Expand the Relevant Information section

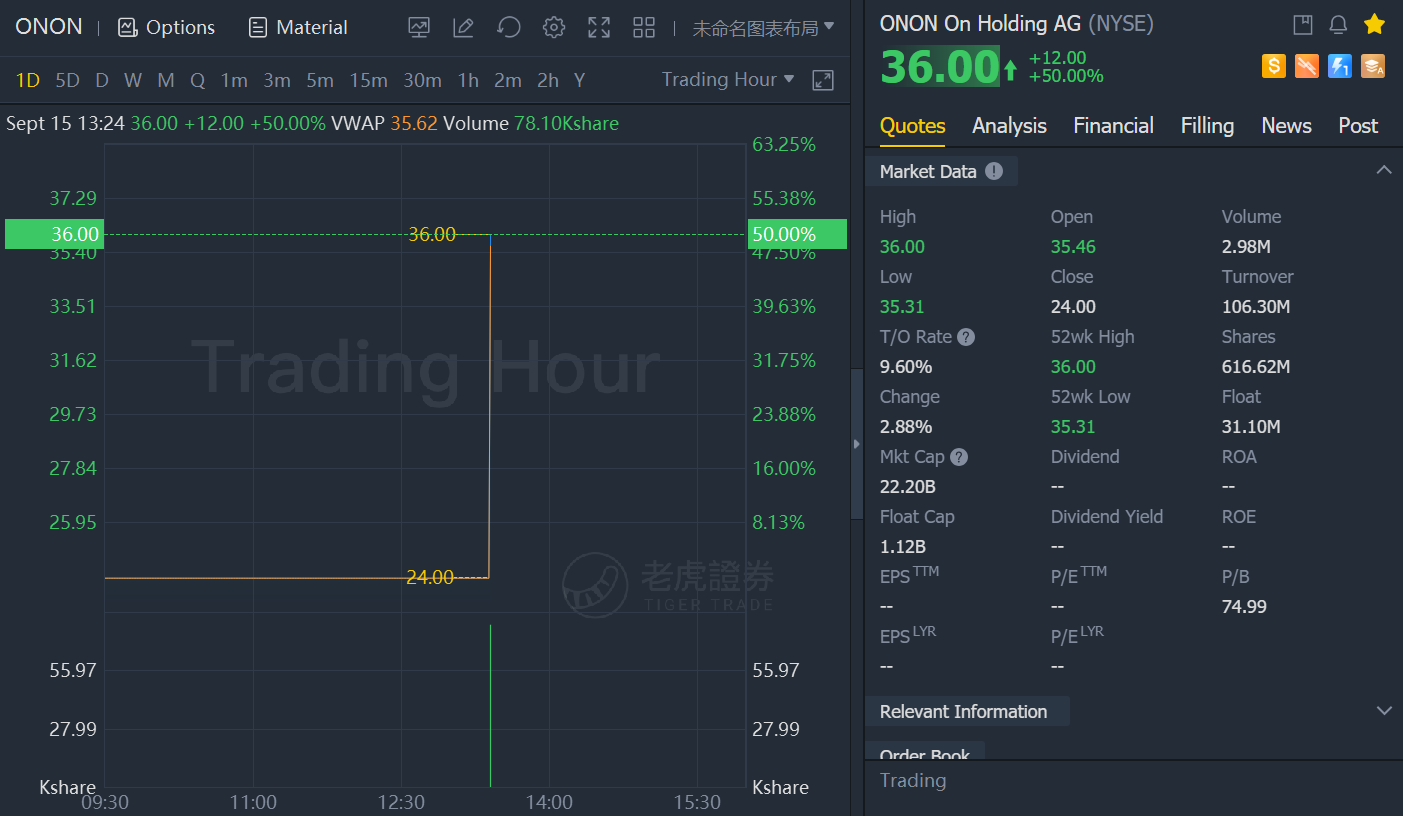click(1384, 711)
